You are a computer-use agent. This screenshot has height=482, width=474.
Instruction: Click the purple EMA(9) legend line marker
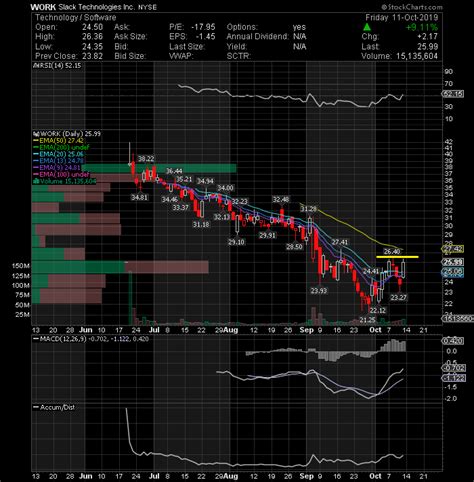pos(36,168)
